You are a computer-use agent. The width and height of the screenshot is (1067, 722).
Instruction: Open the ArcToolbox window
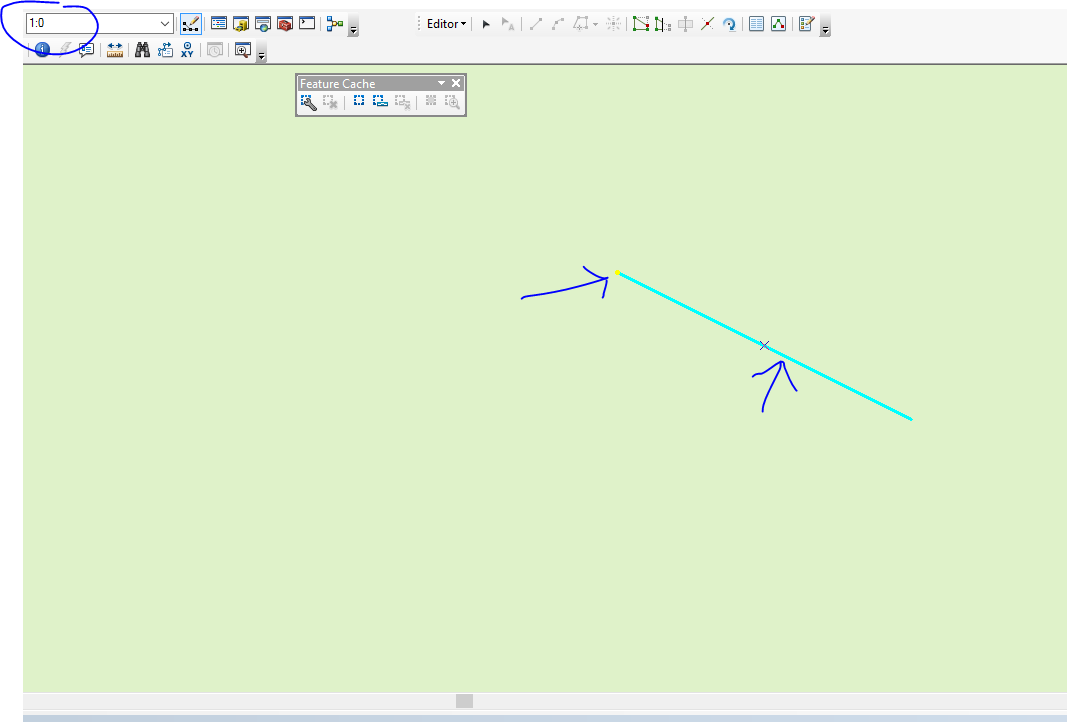(285, 24)
